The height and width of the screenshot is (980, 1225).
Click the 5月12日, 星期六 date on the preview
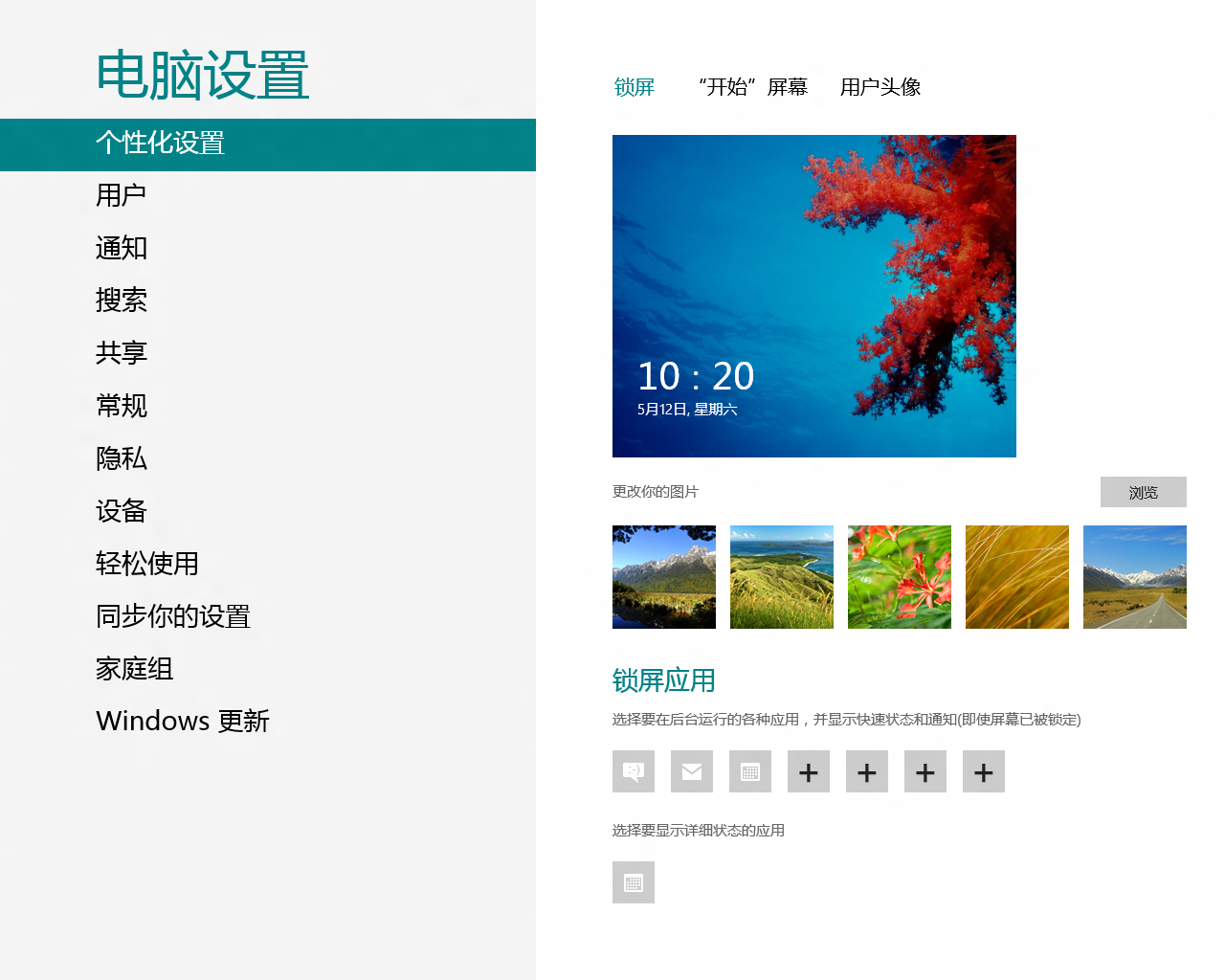687,410
